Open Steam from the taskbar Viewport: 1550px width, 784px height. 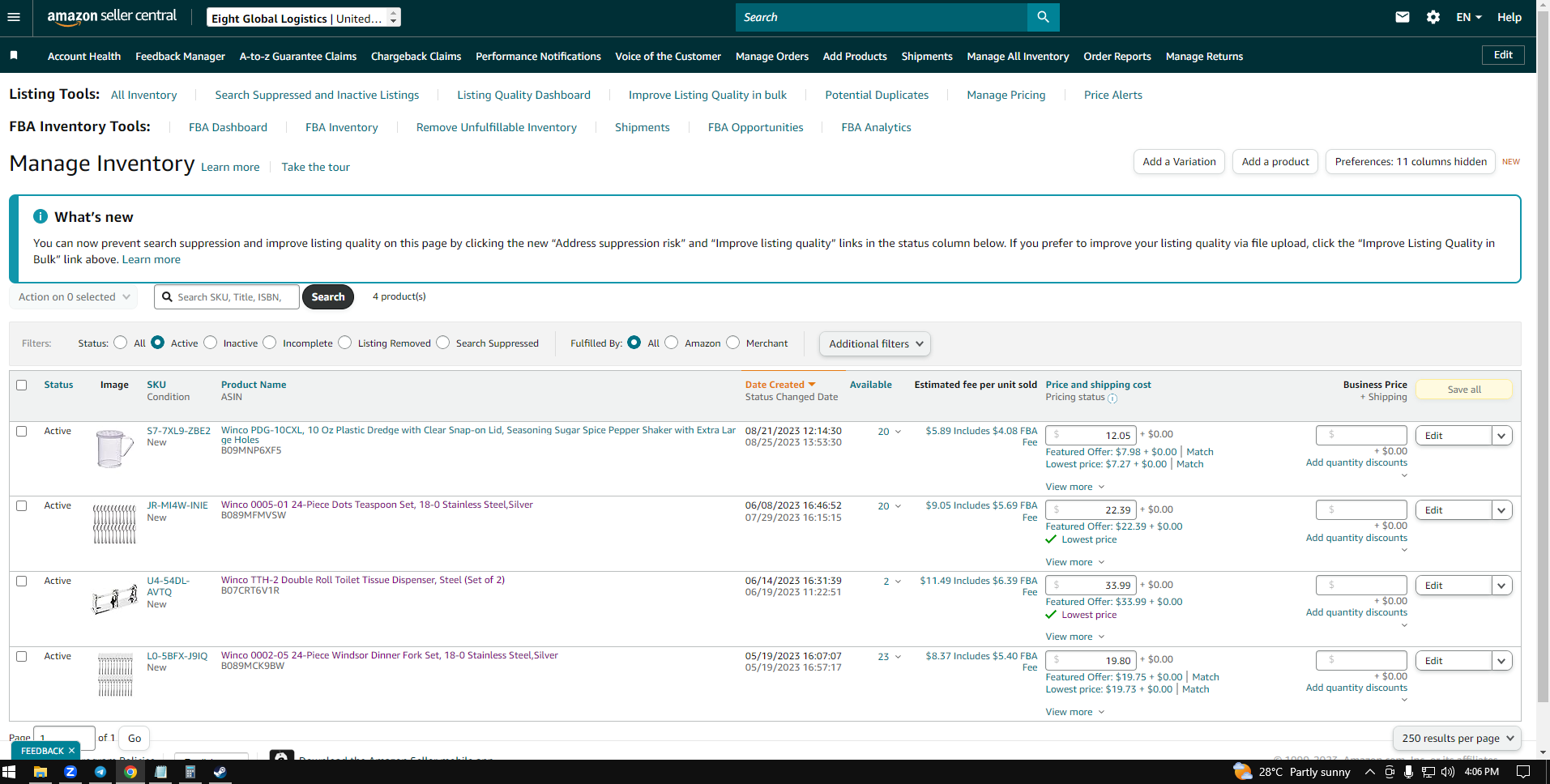(220, 772)
